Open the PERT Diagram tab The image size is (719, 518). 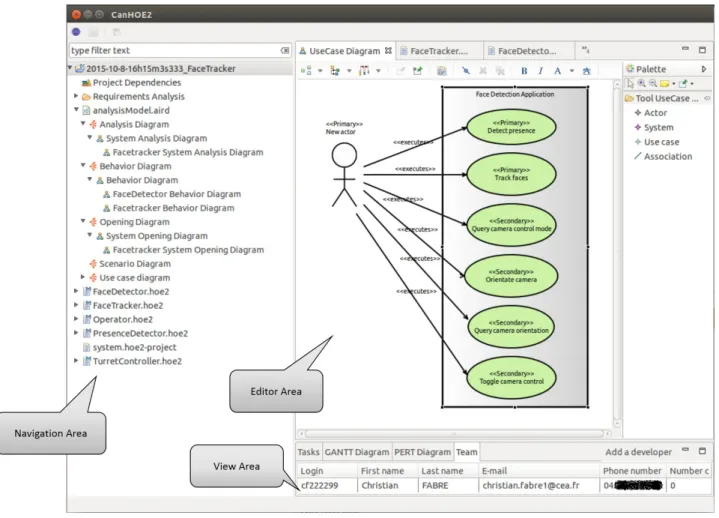[x=422, y=452]
